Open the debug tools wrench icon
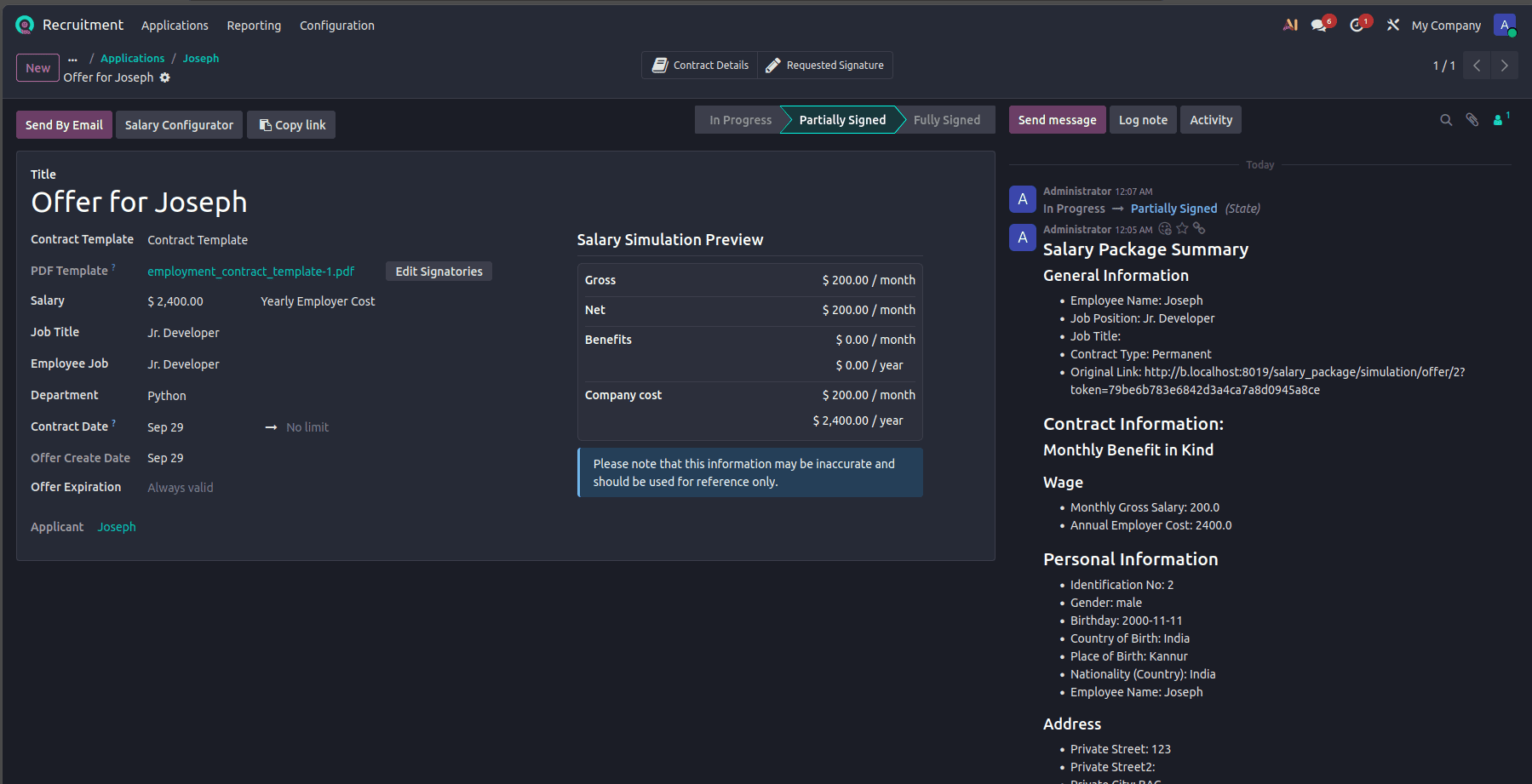 (x=1393, y=26)
